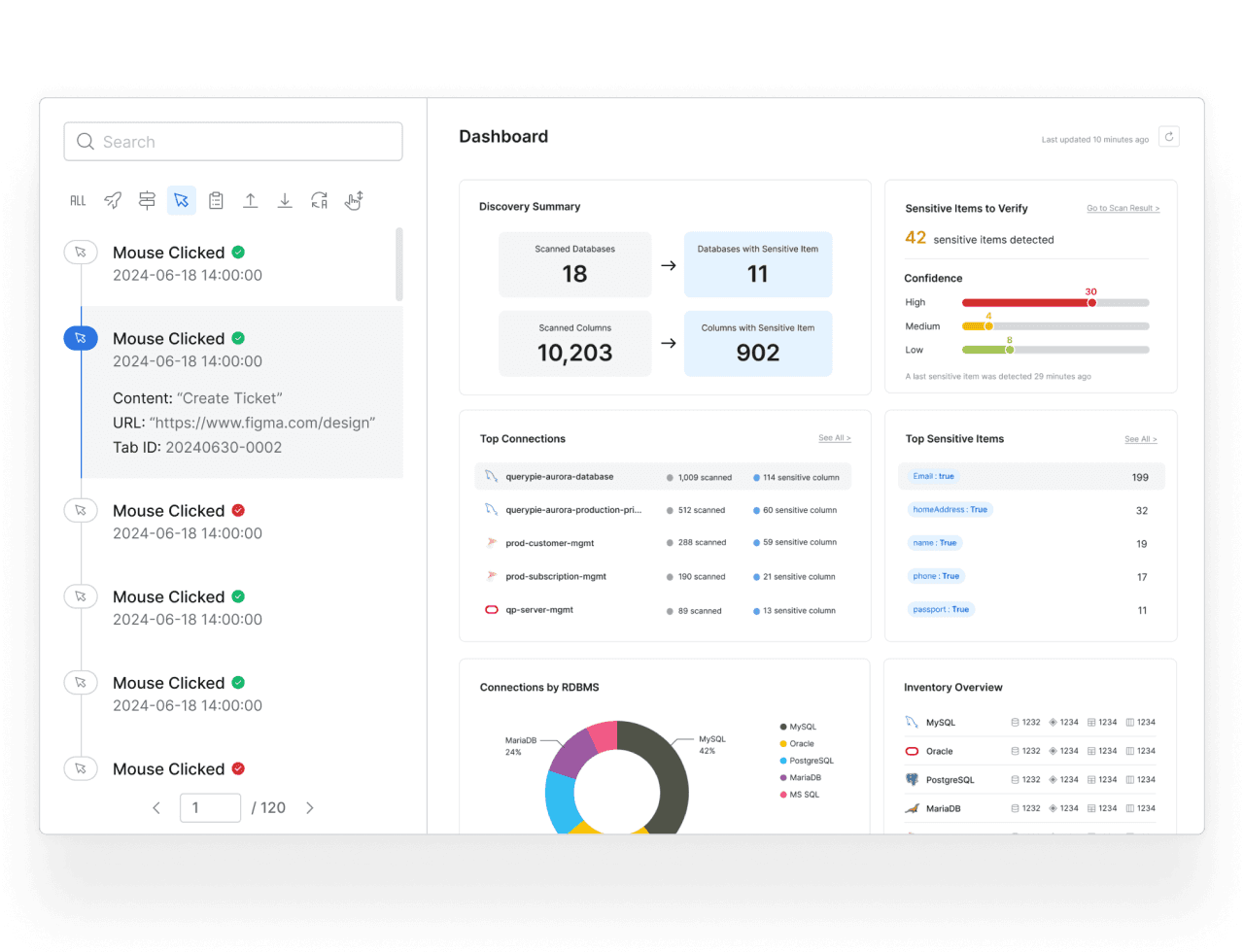Screen dimensions: 1244x952
Task: Filter events by the upload arrow icon
Action: (250, 200)
